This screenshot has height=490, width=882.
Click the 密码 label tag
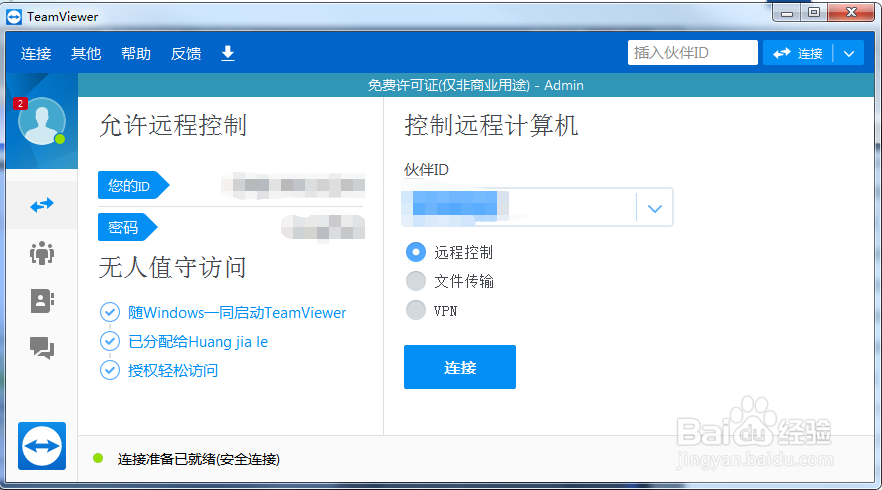128,227
